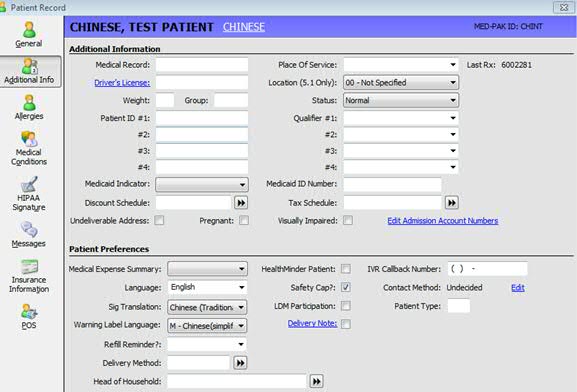The height and width of the screenshot is (392, 577).
Task: Click the Delivery Method lookup arrow button
Action: click(x=240, y=363)
